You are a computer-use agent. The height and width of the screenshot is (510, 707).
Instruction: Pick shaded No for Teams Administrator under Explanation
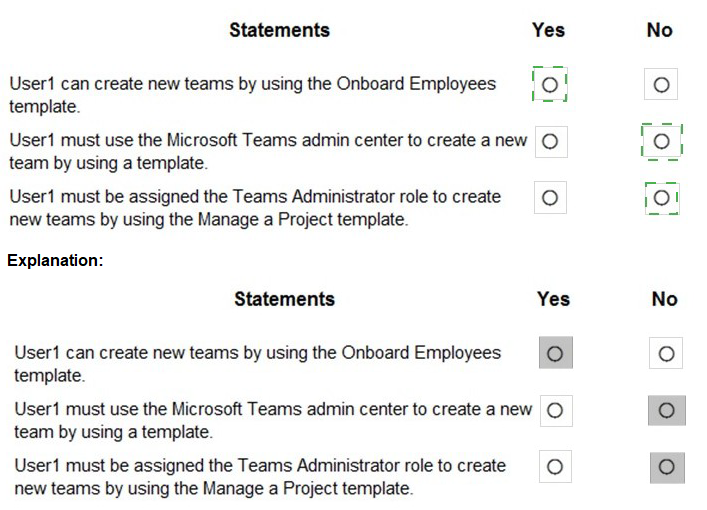pyautogui.click(x=666, y=467)
